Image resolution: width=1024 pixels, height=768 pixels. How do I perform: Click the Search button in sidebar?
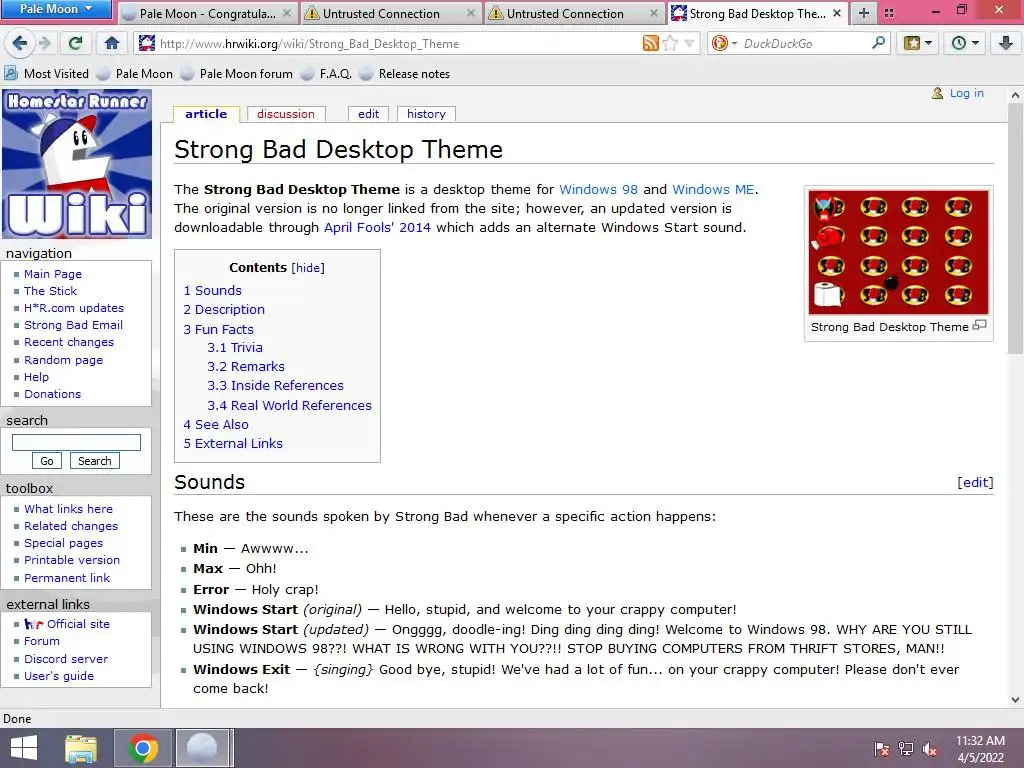pyautogui.click(x=95, y=461)
